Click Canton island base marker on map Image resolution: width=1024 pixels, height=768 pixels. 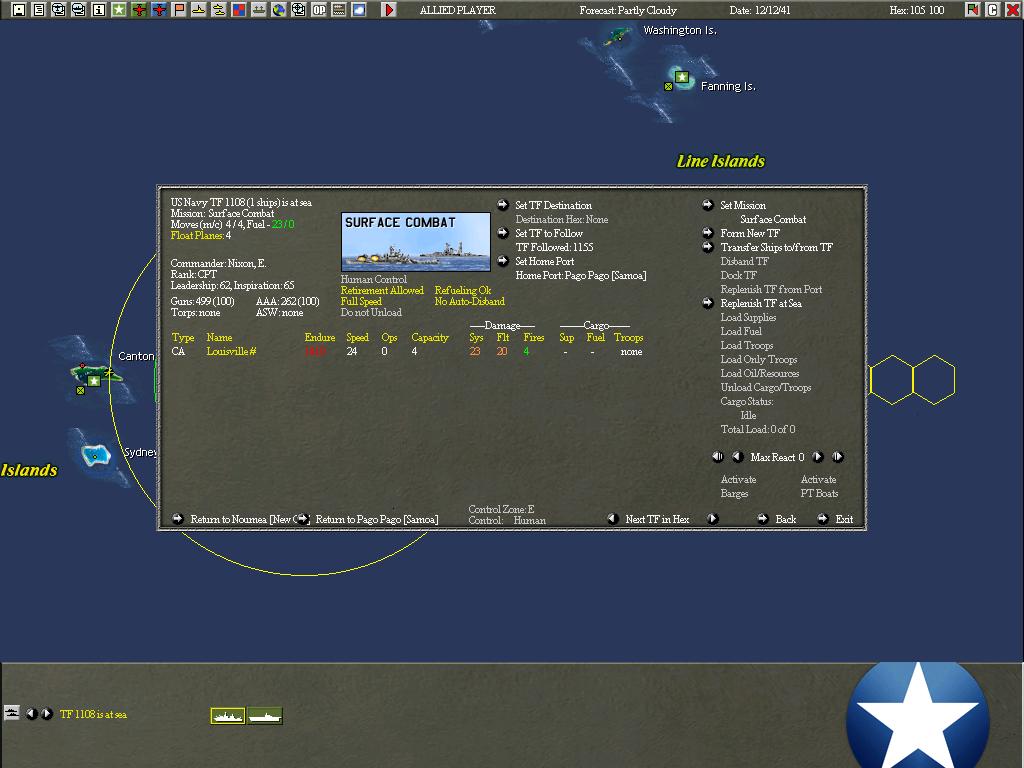pos(94,381)
